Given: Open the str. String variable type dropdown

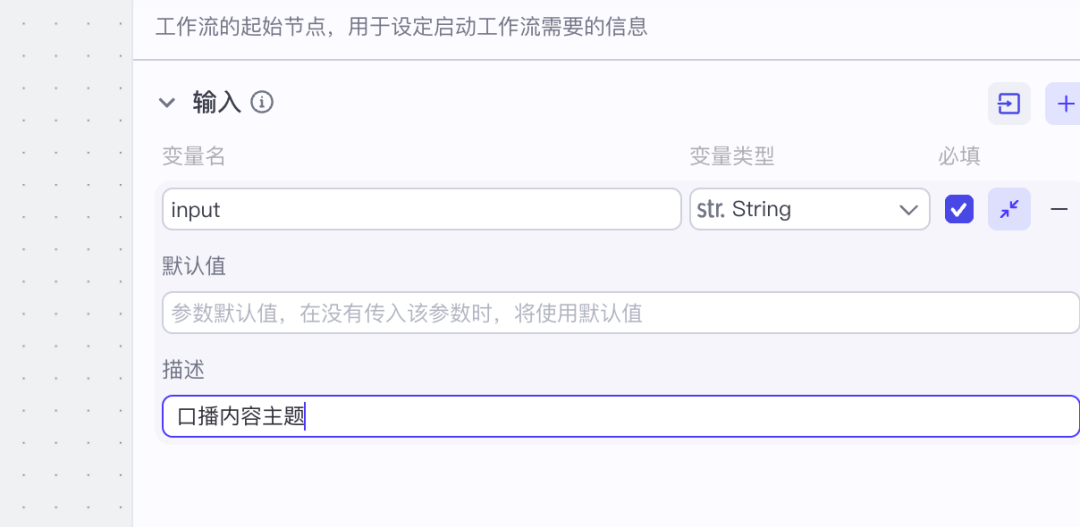Looking at the screenshot, I should pyautogui.click(x=809, y=209).
